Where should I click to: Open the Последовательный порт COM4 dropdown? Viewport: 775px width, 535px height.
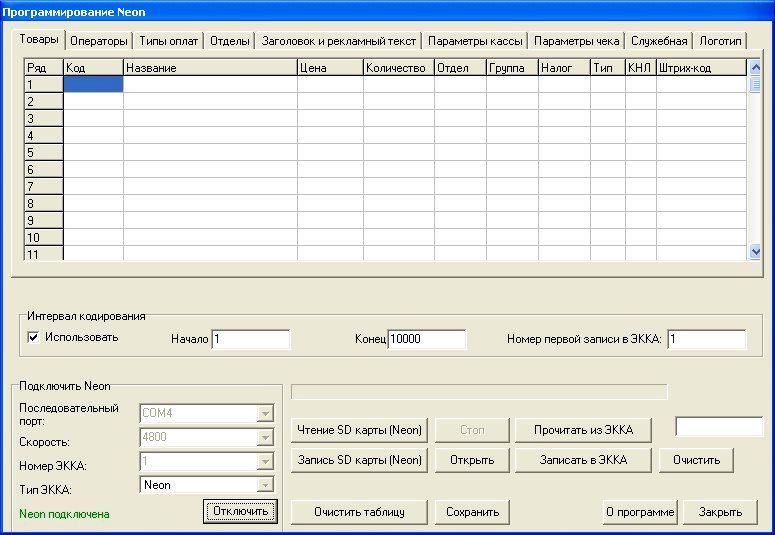[265, 413]
